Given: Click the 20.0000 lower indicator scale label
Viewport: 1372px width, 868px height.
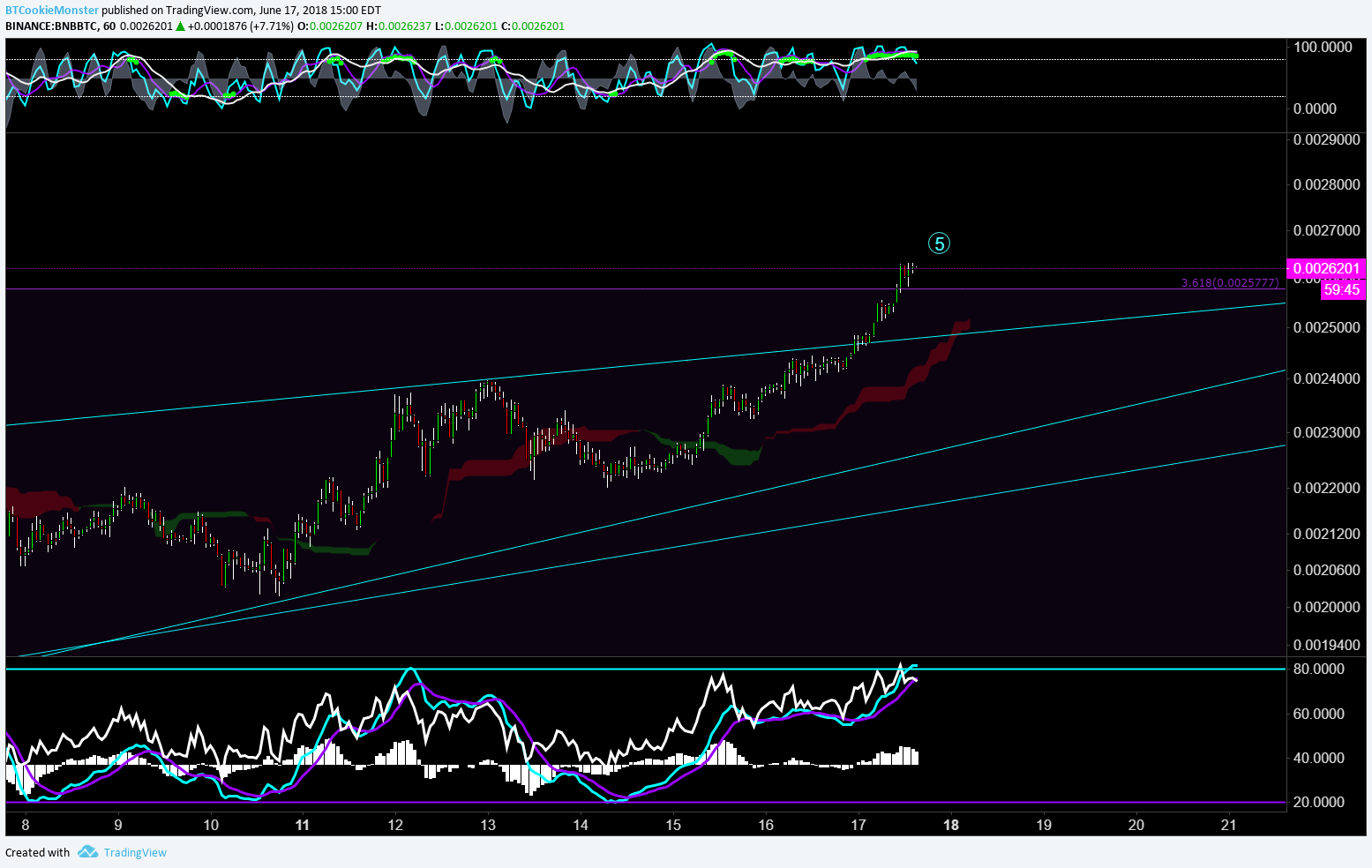Looking at the screenshot, I should pos(1318,802).
